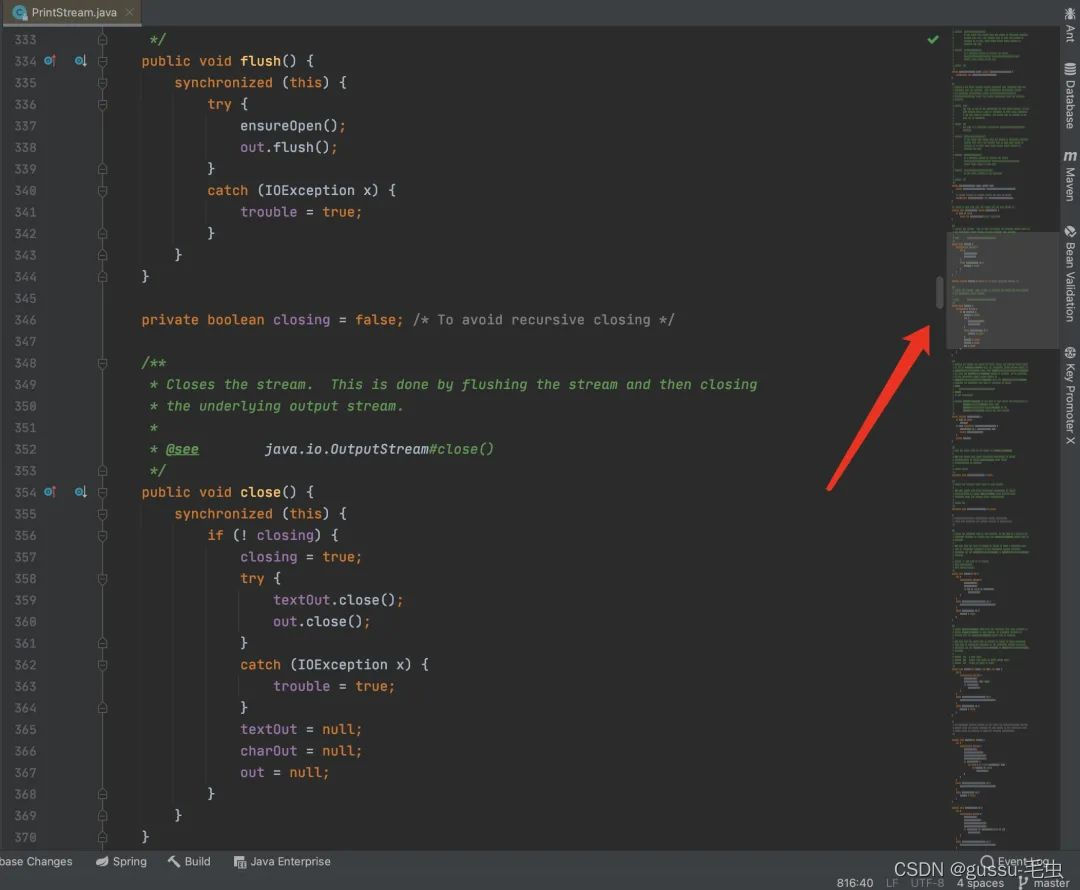Click 'textOut.close();' on line 359
Viewport: 1080px width, 890px height.
pyautogui.click(x=338, y=601)
